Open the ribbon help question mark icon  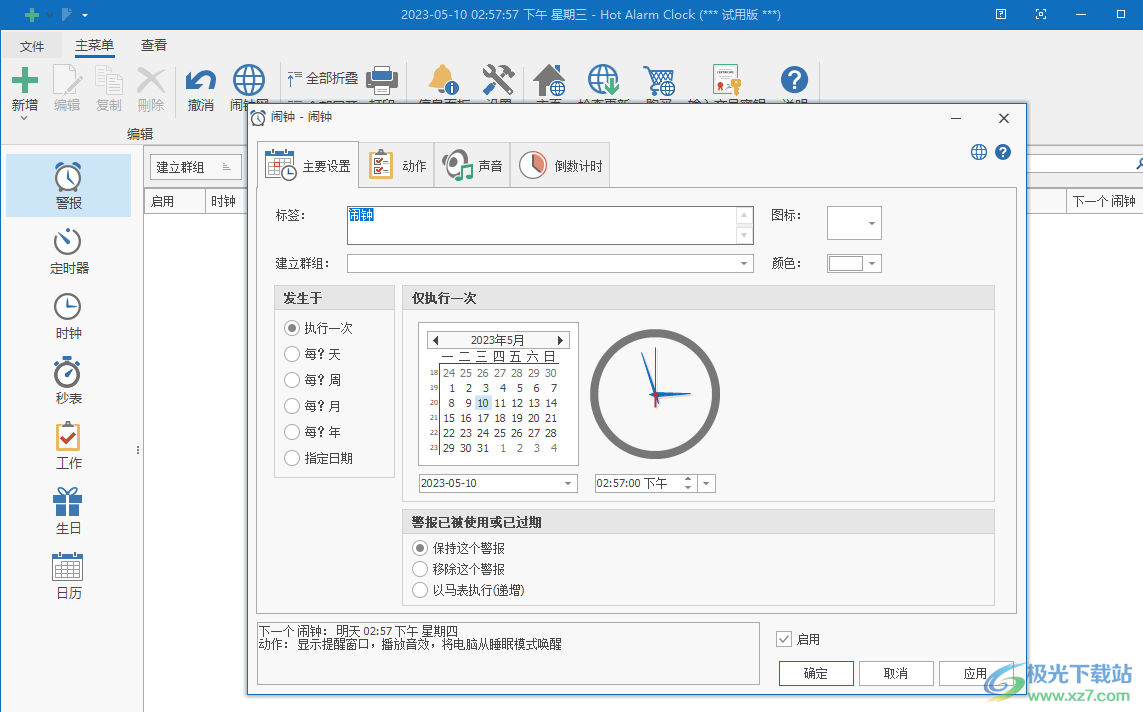tap(794, 80)
